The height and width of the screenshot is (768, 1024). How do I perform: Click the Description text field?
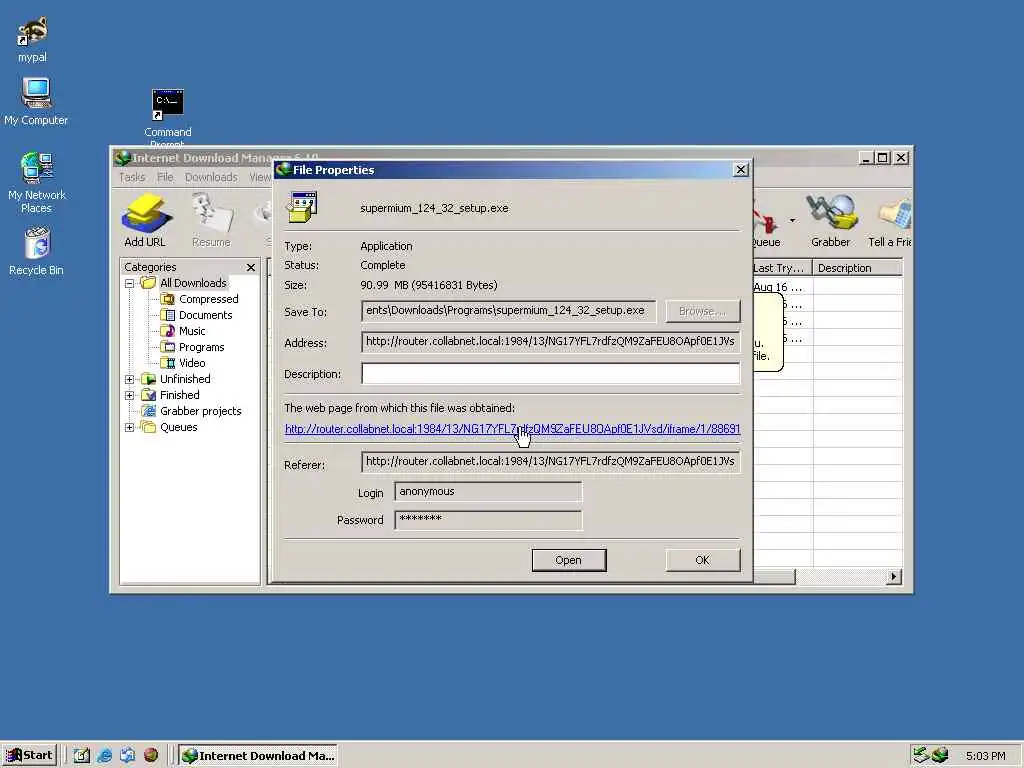551,374
